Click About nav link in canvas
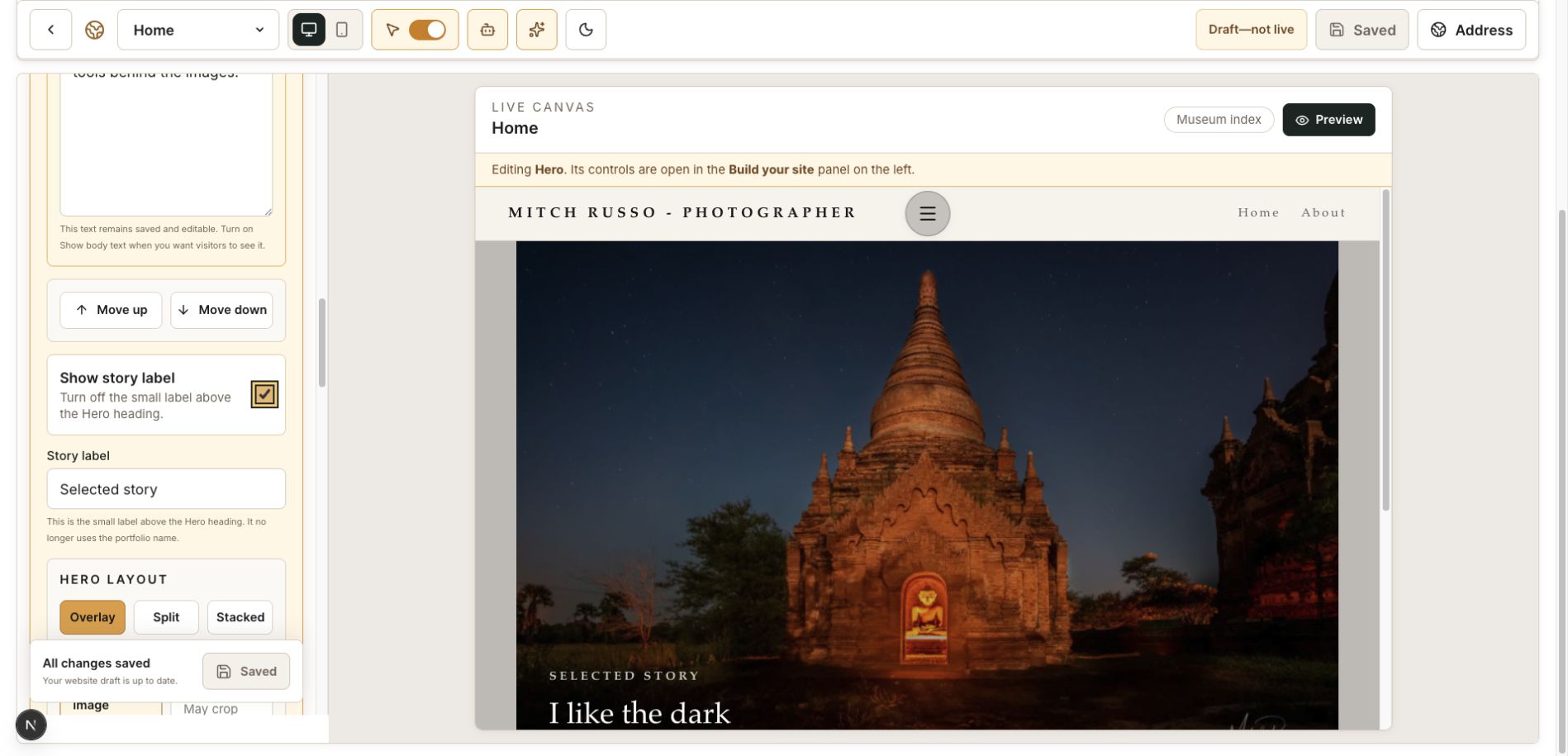1568x756 pixels. click(x=1323, y=213)
